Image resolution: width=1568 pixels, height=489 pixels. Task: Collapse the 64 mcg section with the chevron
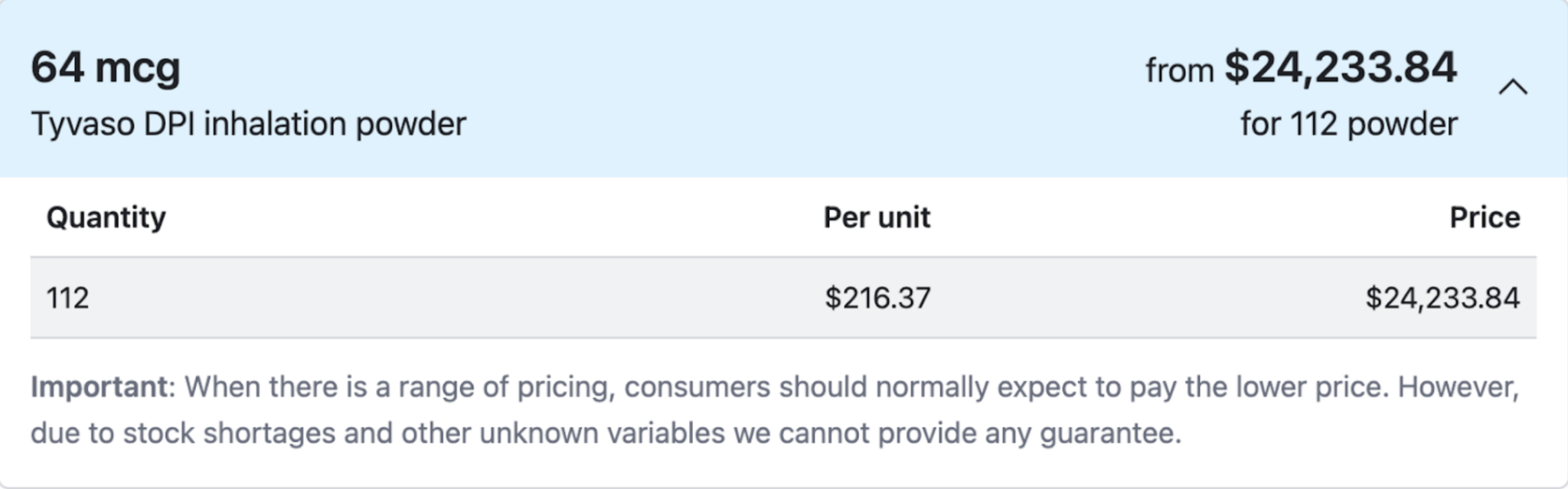(x=1512, y=87)
